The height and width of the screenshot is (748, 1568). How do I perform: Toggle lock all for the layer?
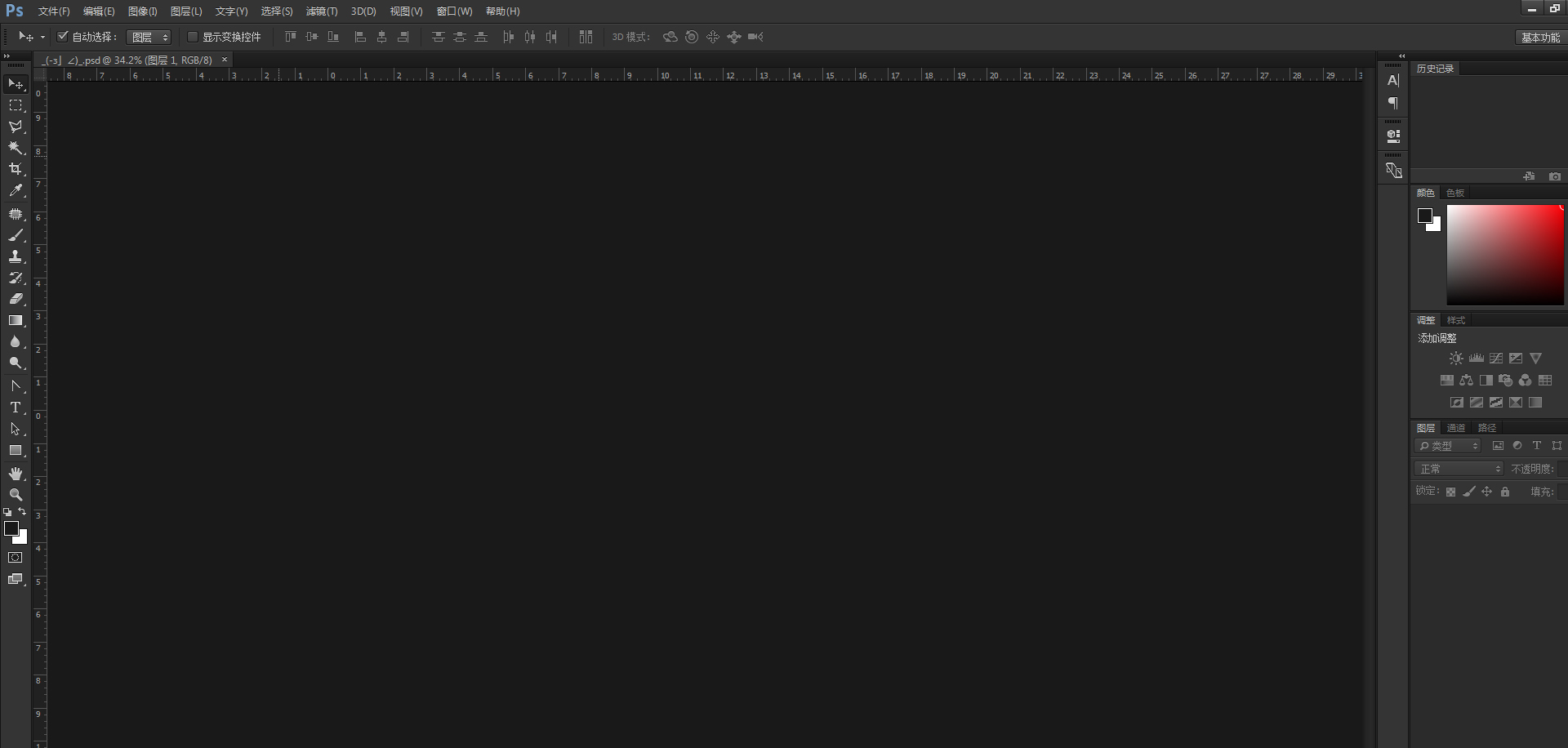[1505, 492]
